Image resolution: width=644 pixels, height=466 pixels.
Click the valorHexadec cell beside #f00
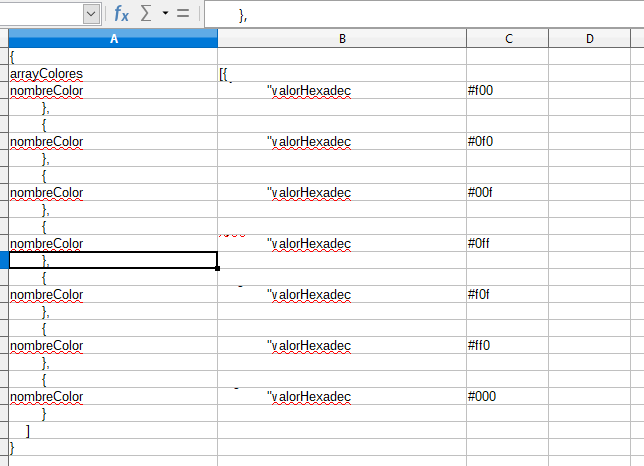tap(342, 91)
